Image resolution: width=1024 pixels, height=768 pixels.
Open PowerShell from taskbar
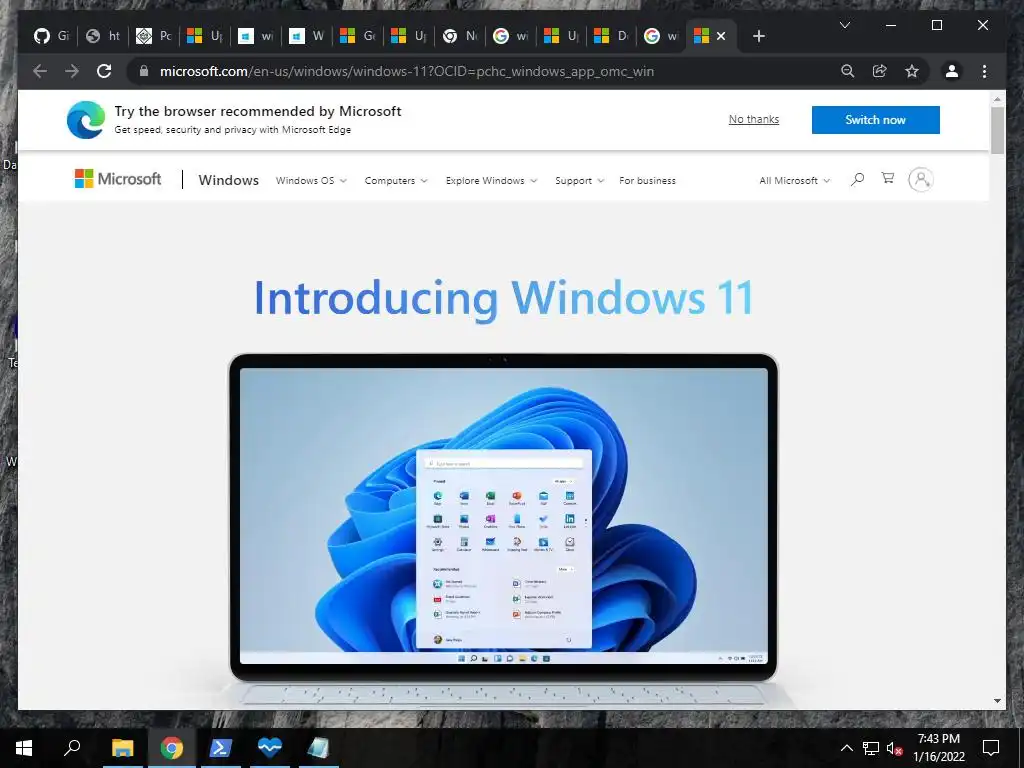pyautogui.click(x=220, y=748)
